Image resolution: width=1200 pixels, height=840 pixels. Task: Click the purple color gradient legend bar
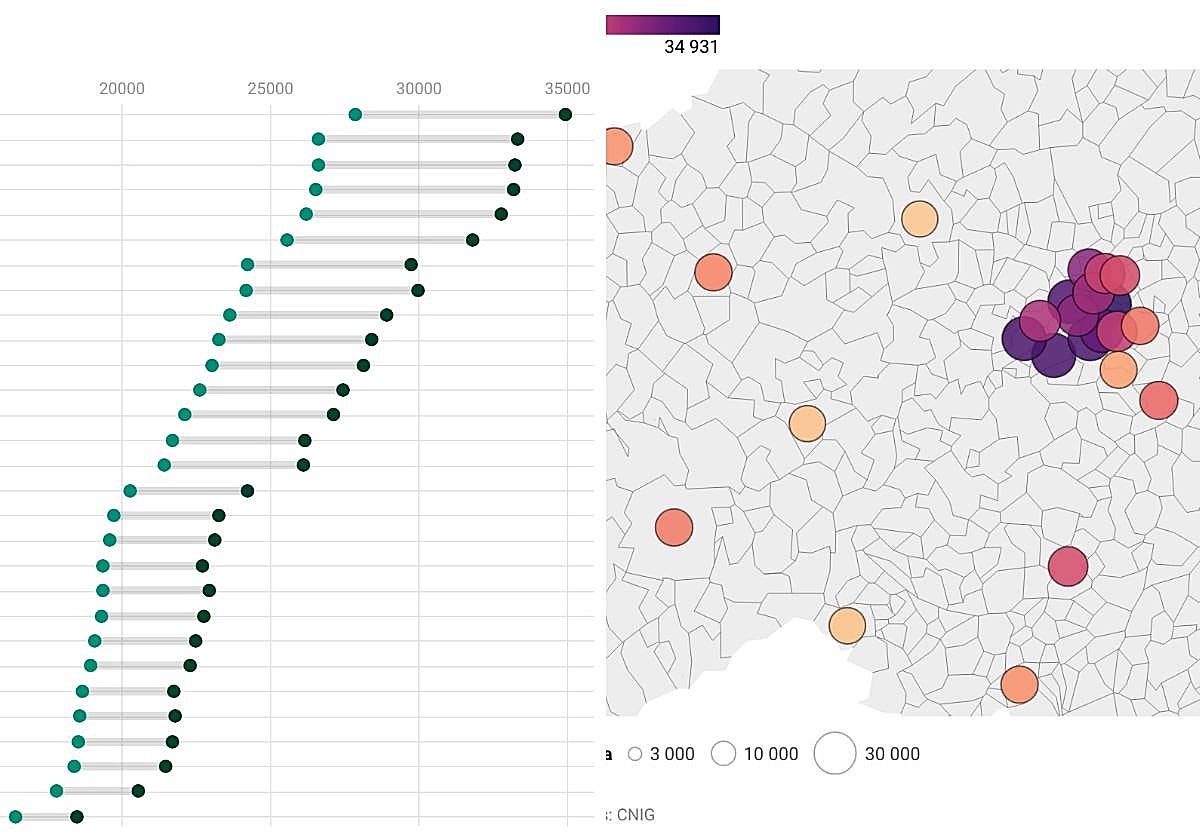(x=662, y=25)
